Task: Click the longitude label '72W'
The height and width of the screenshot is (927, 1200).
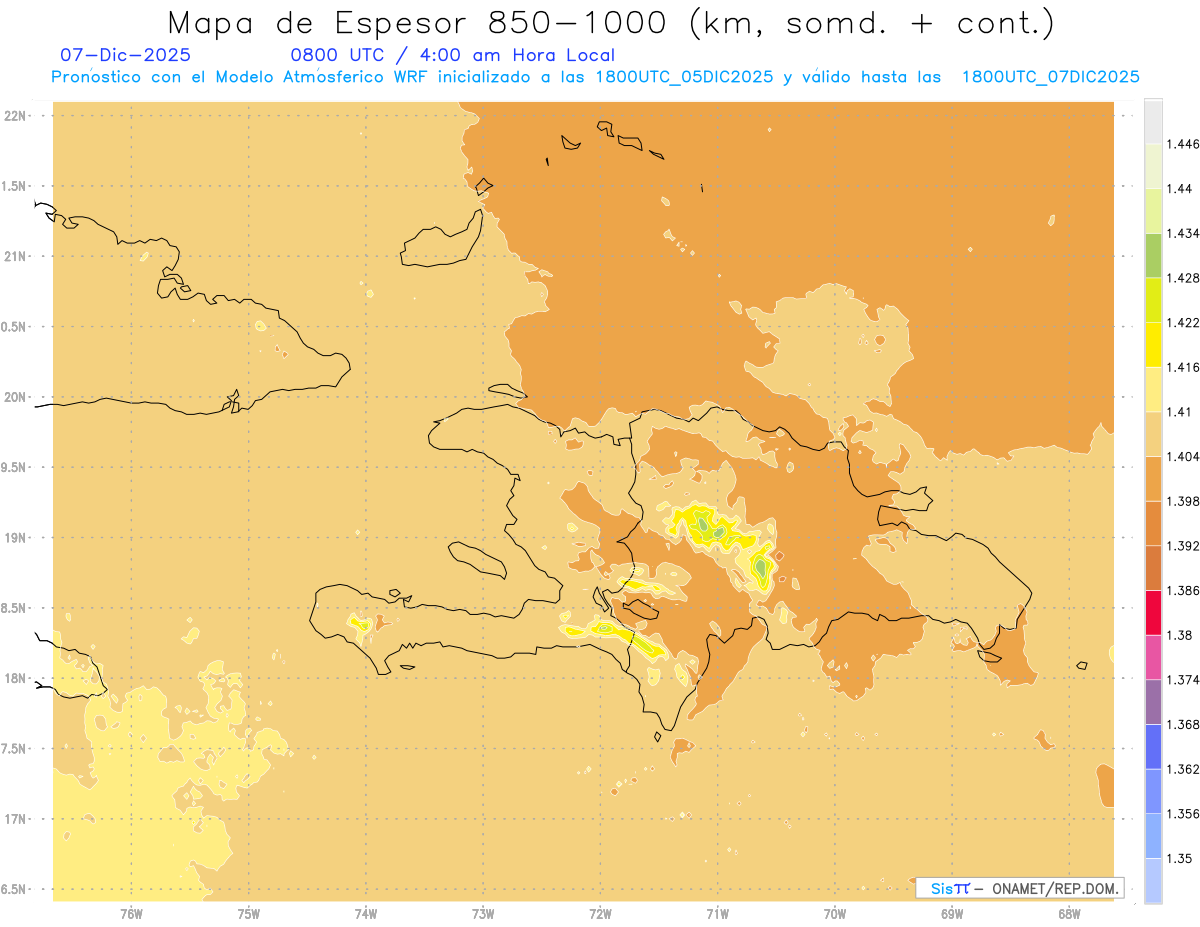Action: 600,913
